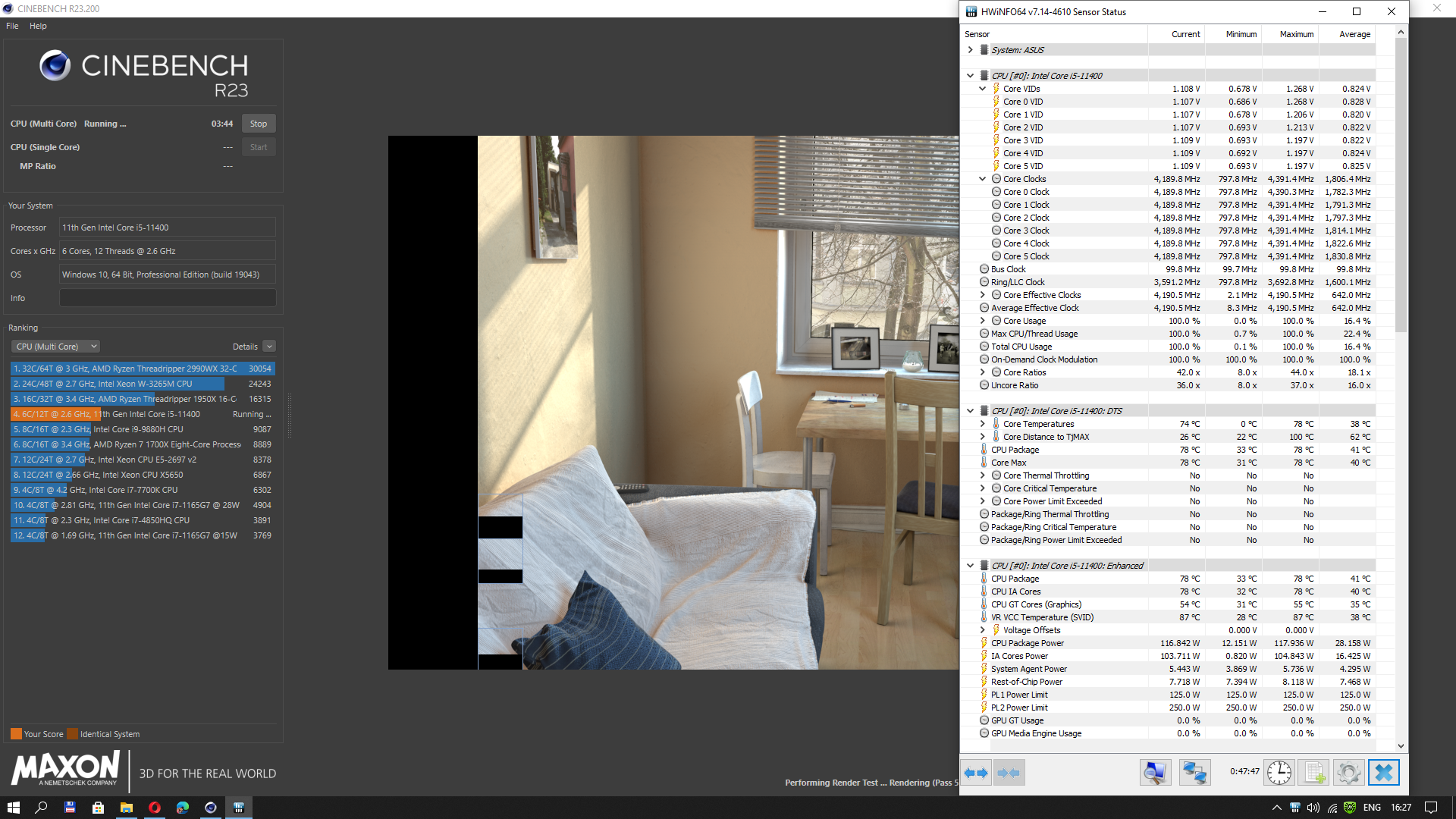Screen dimensions: 1456x819
Task: Close sensors with the blue X icon
Action: (x=1384, y=773)
